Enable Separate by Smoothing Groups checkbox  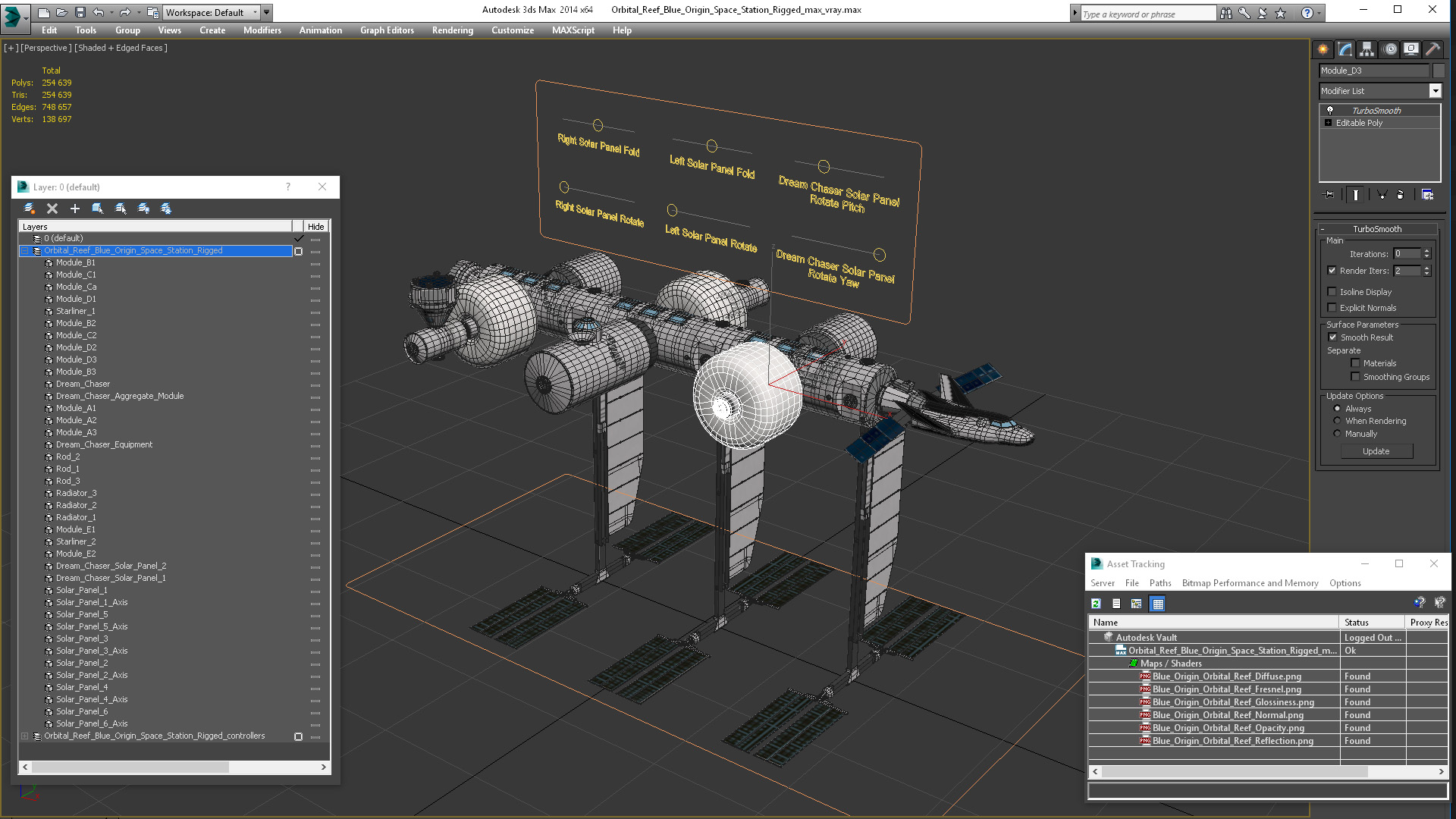pyautogui.click(x=1355, y=377)
